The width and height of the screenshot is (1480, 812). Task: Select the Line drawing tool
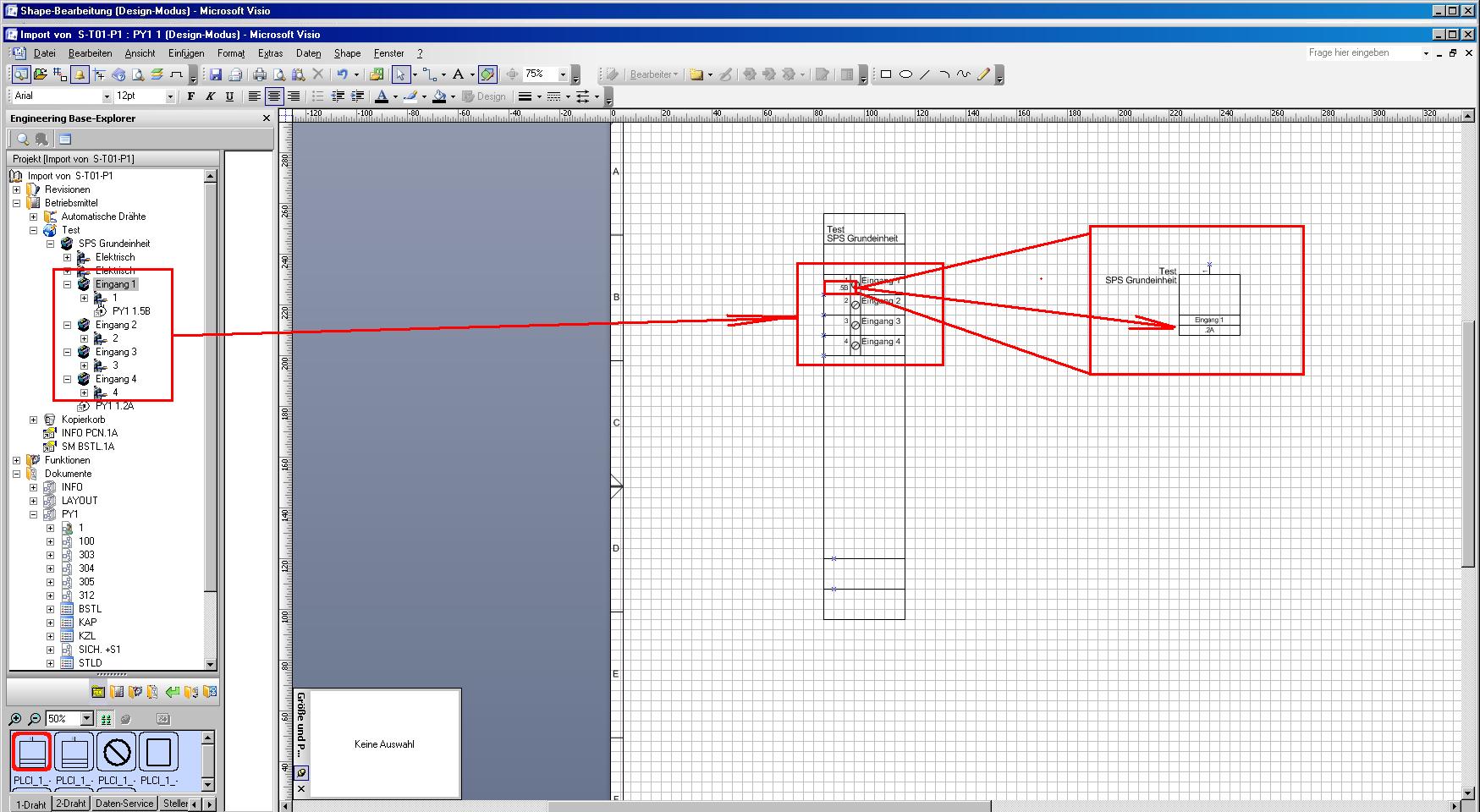925,74
